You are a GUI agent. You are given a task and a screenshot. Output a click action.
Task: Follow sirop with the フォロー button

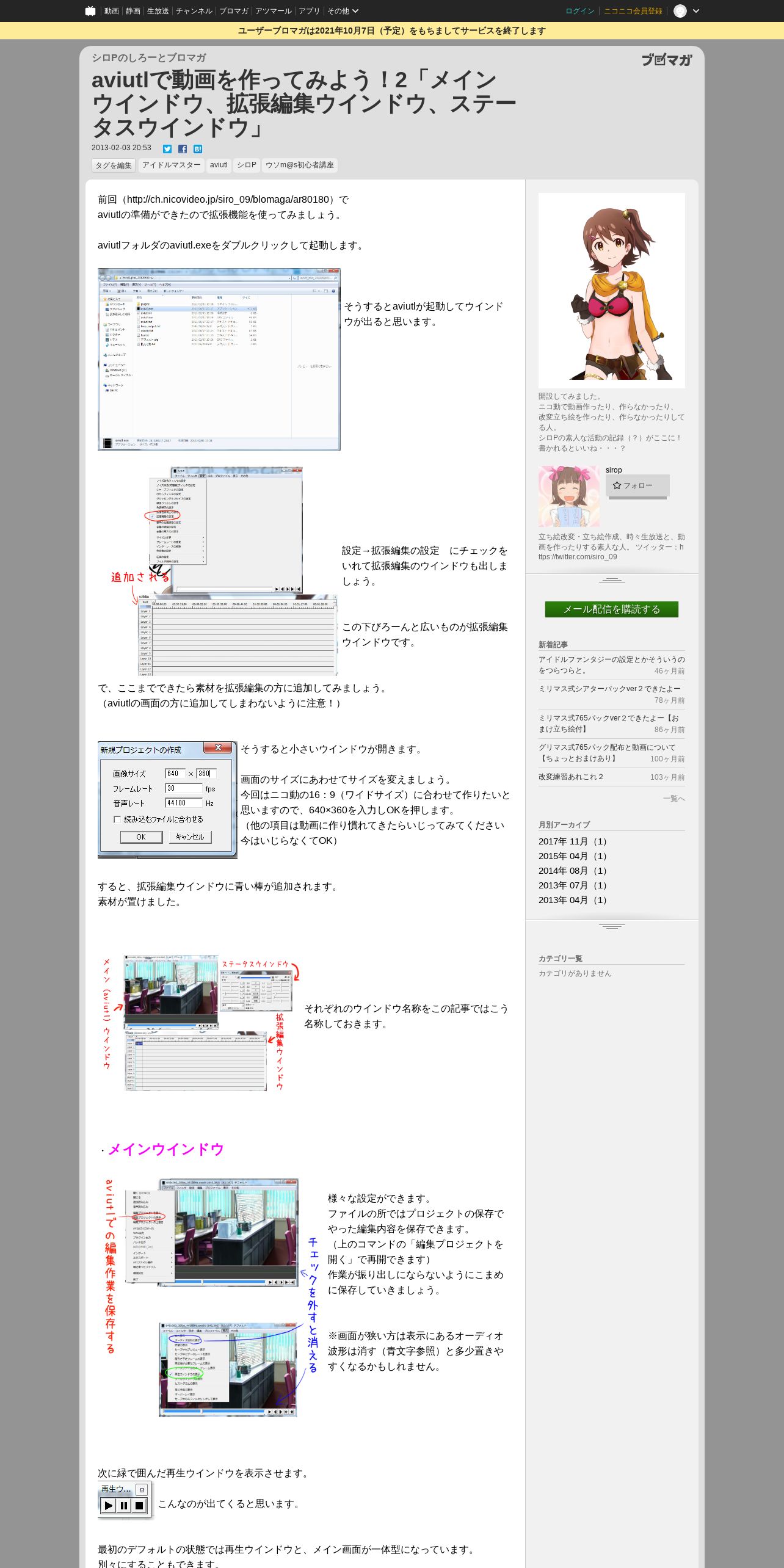click(x=637, y=485)
